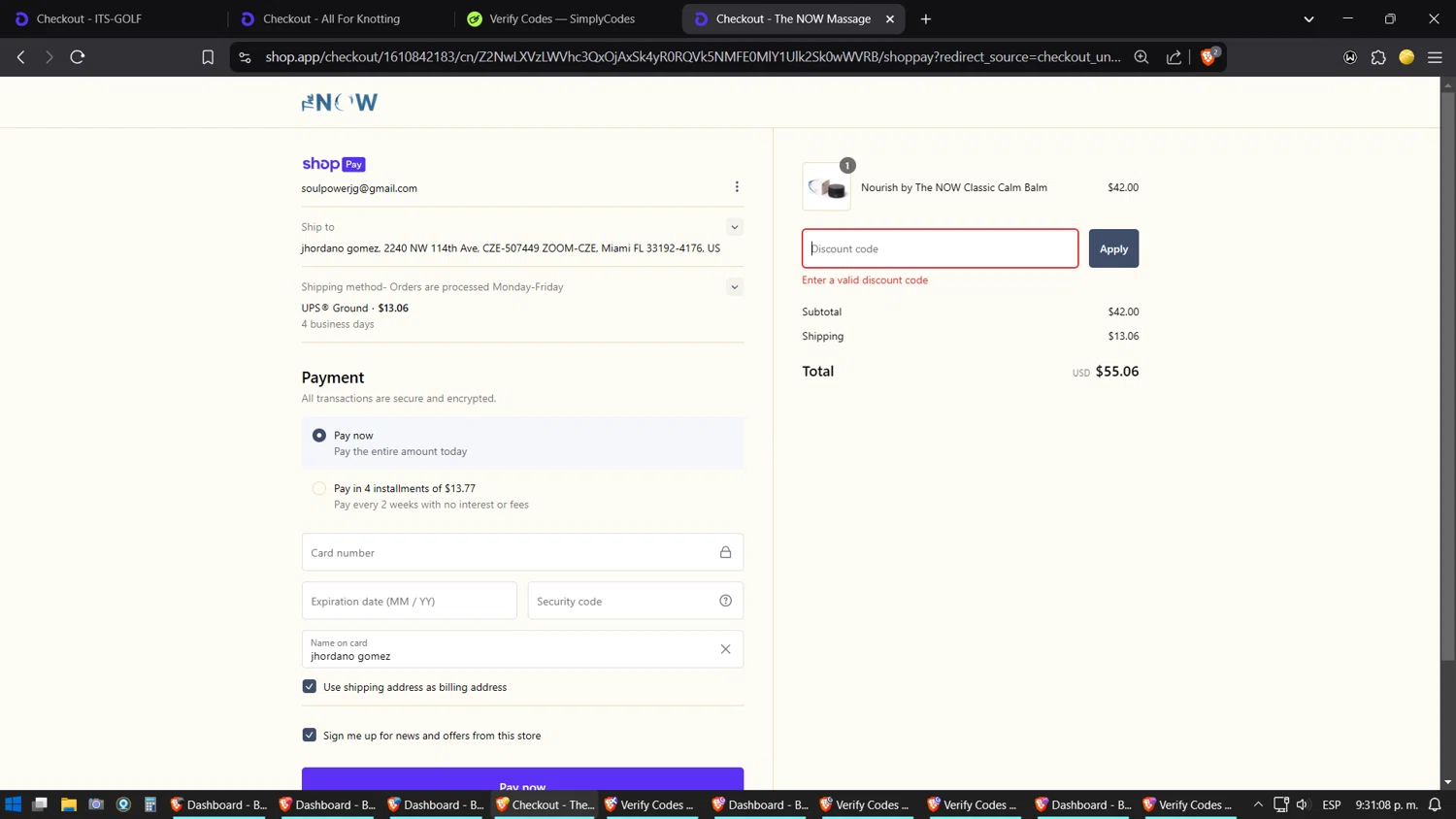Go back to the previous page
1456x819 pixels.
(x=20, y=57)
